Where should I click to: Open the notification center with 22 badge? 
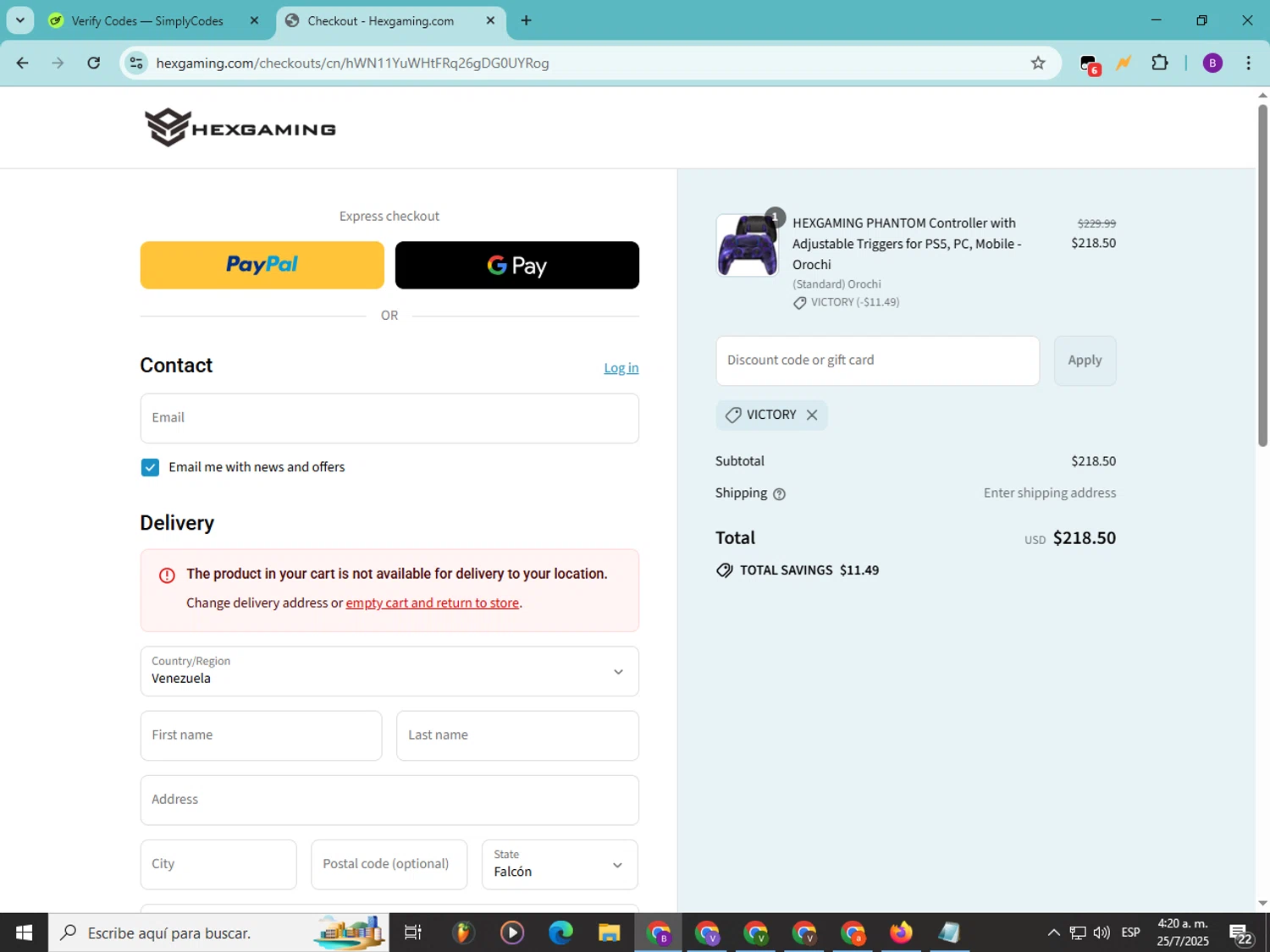(1241, 933)
